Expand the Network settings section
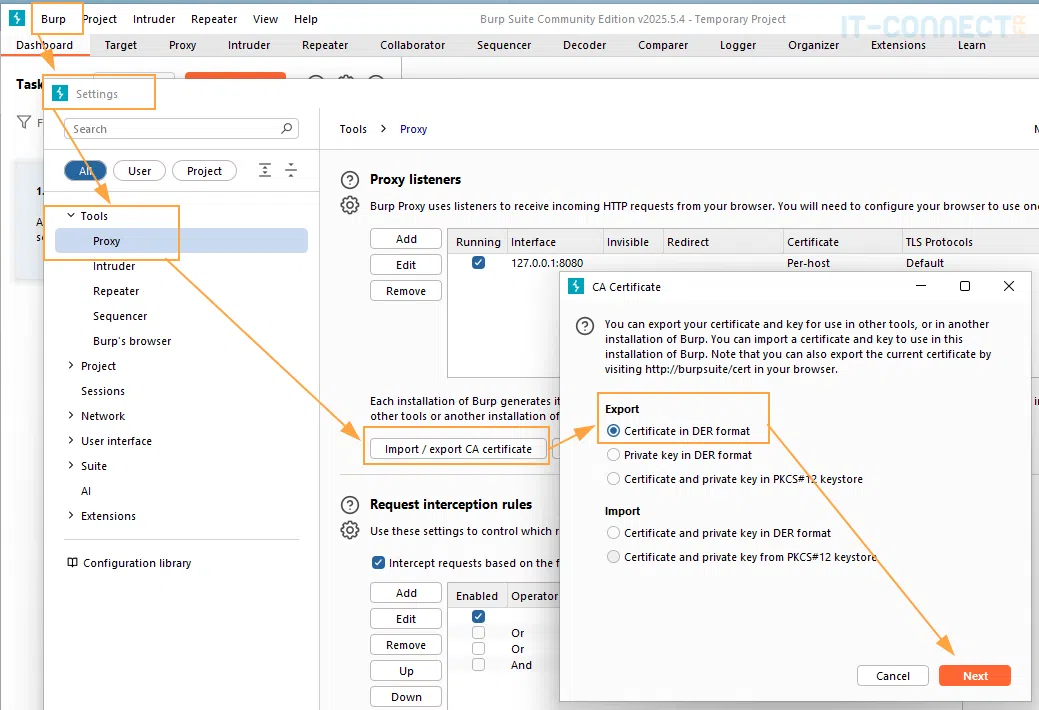The width and height of the screenshot is (1039, 710). tap(71, 416)
